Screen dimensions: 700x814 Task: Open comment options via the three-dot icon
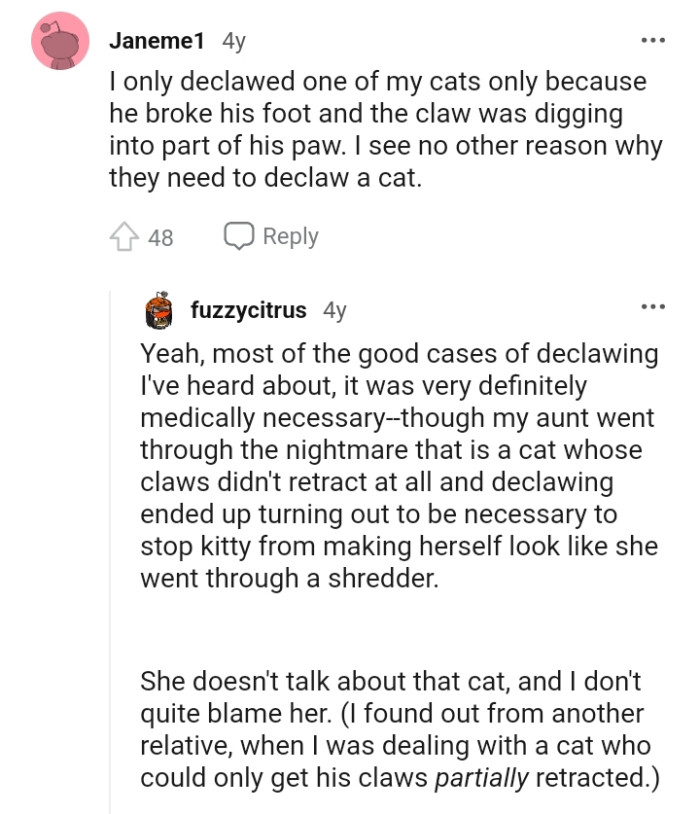[653, 38]
